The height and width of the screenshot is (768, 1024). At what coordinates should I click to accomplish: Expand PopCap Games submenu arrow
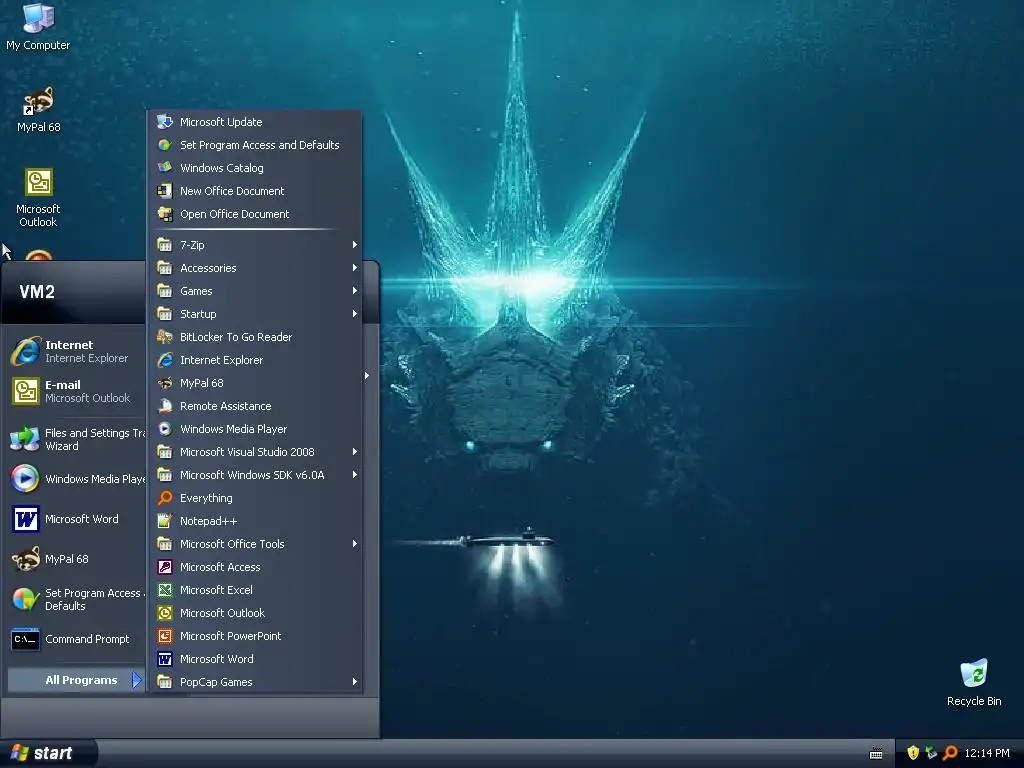coord(355,682)
